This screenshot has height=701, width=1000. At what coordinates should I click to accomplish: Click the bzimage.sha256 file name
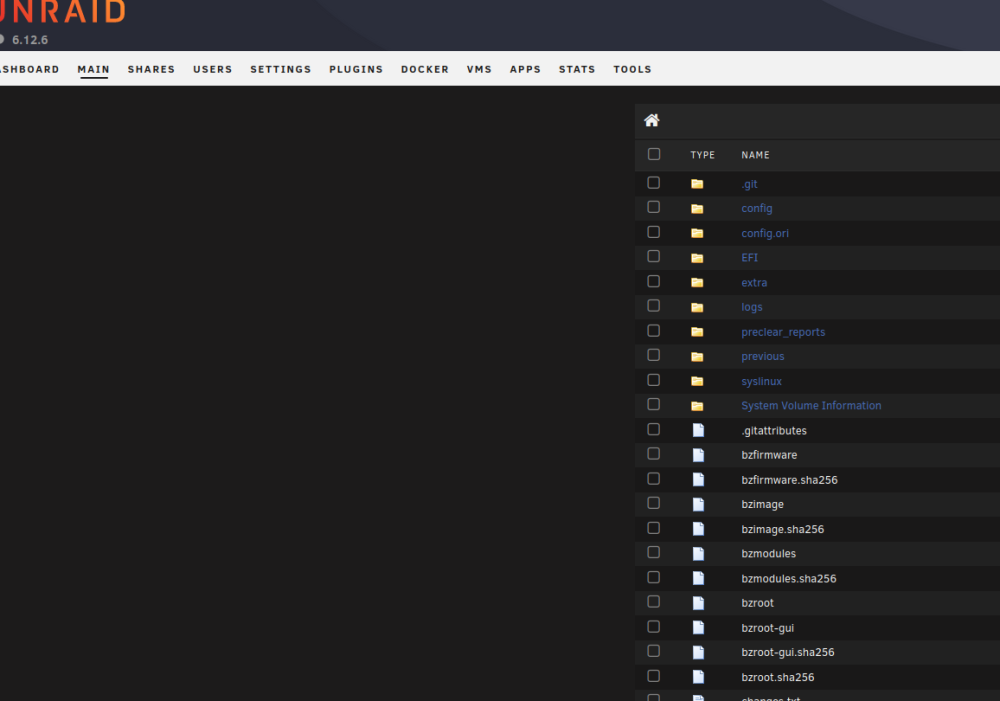tap(783, 529)
